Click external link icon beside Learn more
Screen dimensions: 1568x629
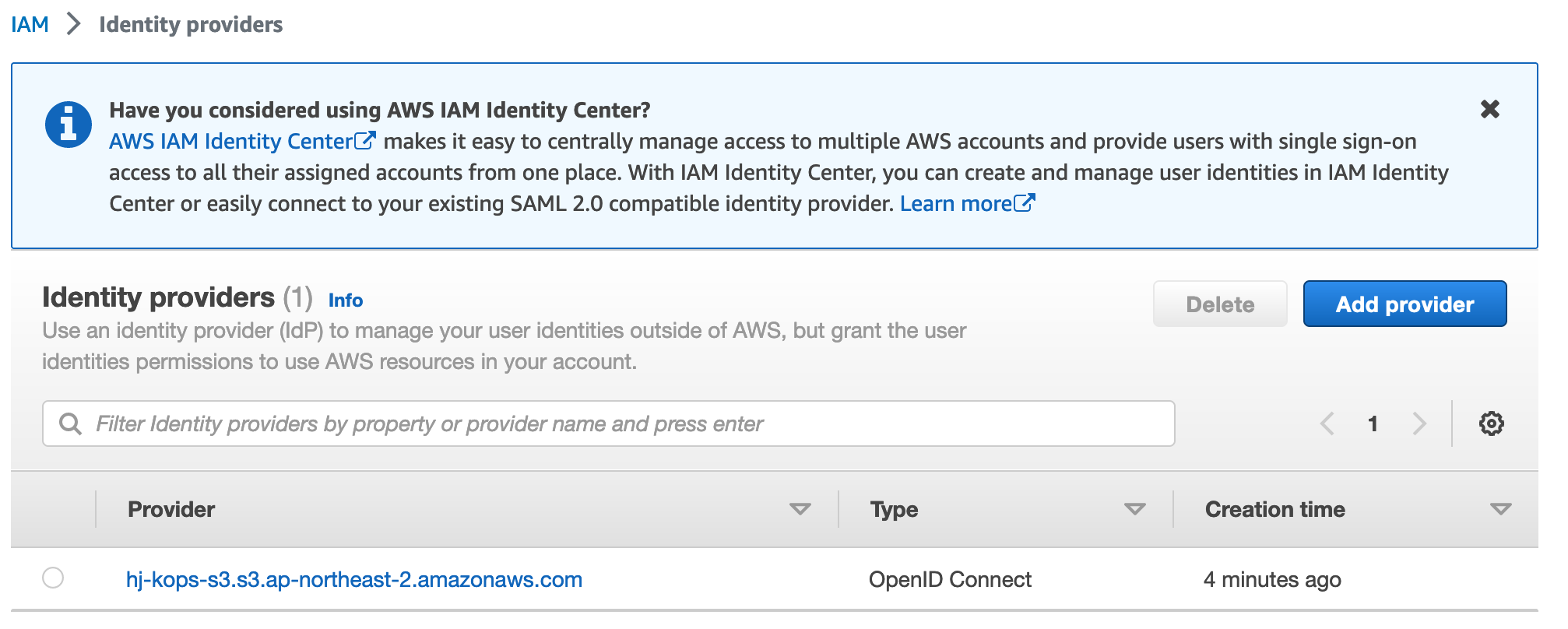(x=1025, y=203)
